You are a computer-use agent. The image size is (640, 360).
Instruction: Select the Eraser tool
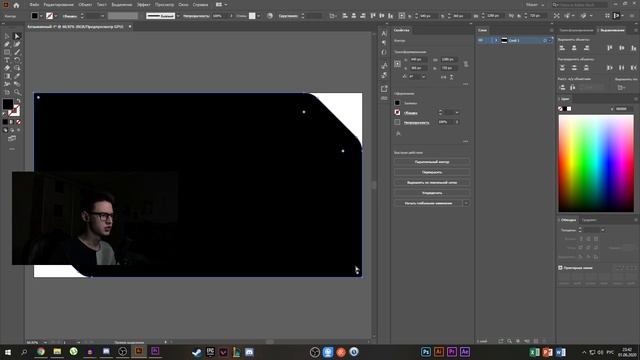(x=7, y=68)
